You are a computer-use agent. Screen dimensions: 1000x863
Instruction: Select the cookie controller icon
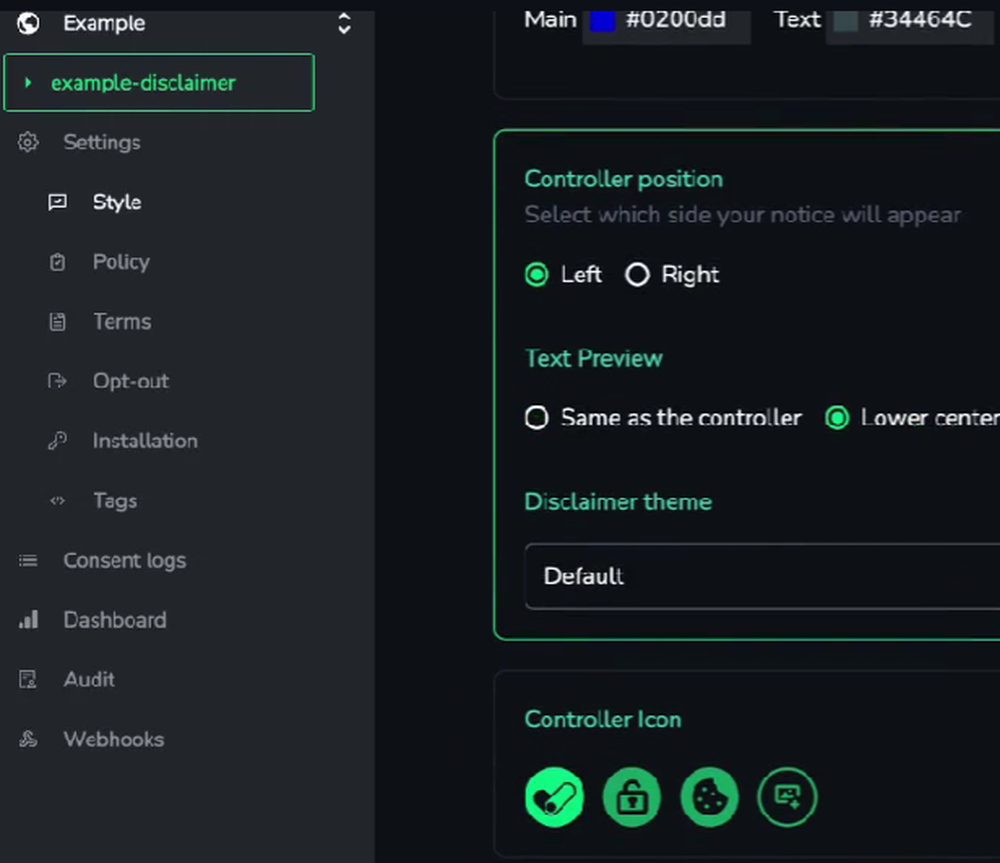tap(710, 797)
